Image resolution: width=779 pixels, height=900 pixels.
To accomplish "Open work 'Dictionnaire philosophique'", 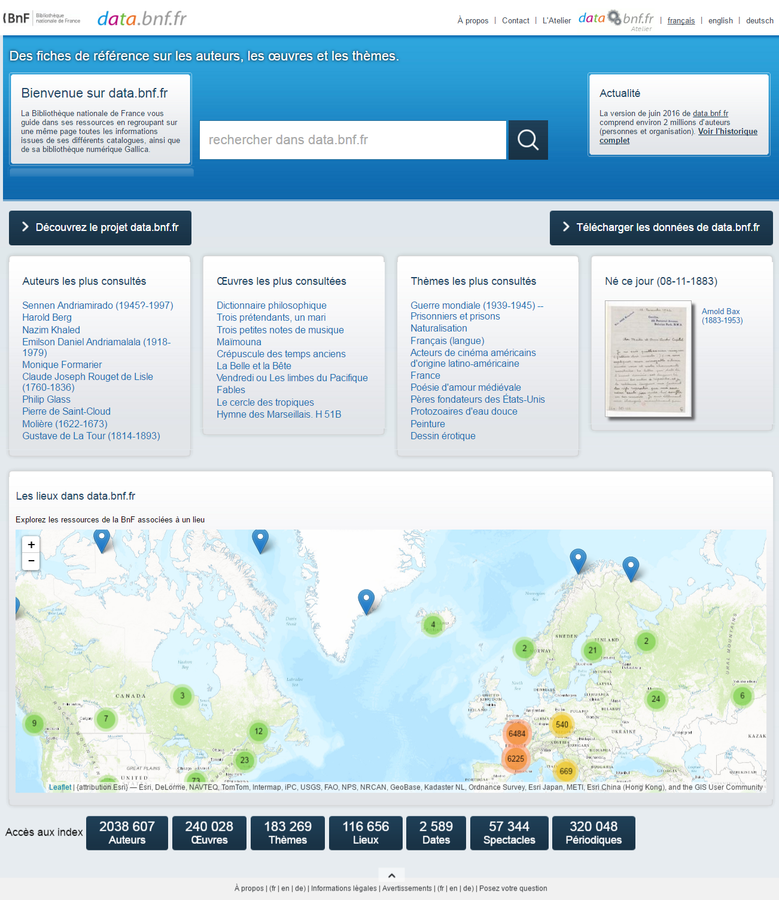I will tap(272, 305).
